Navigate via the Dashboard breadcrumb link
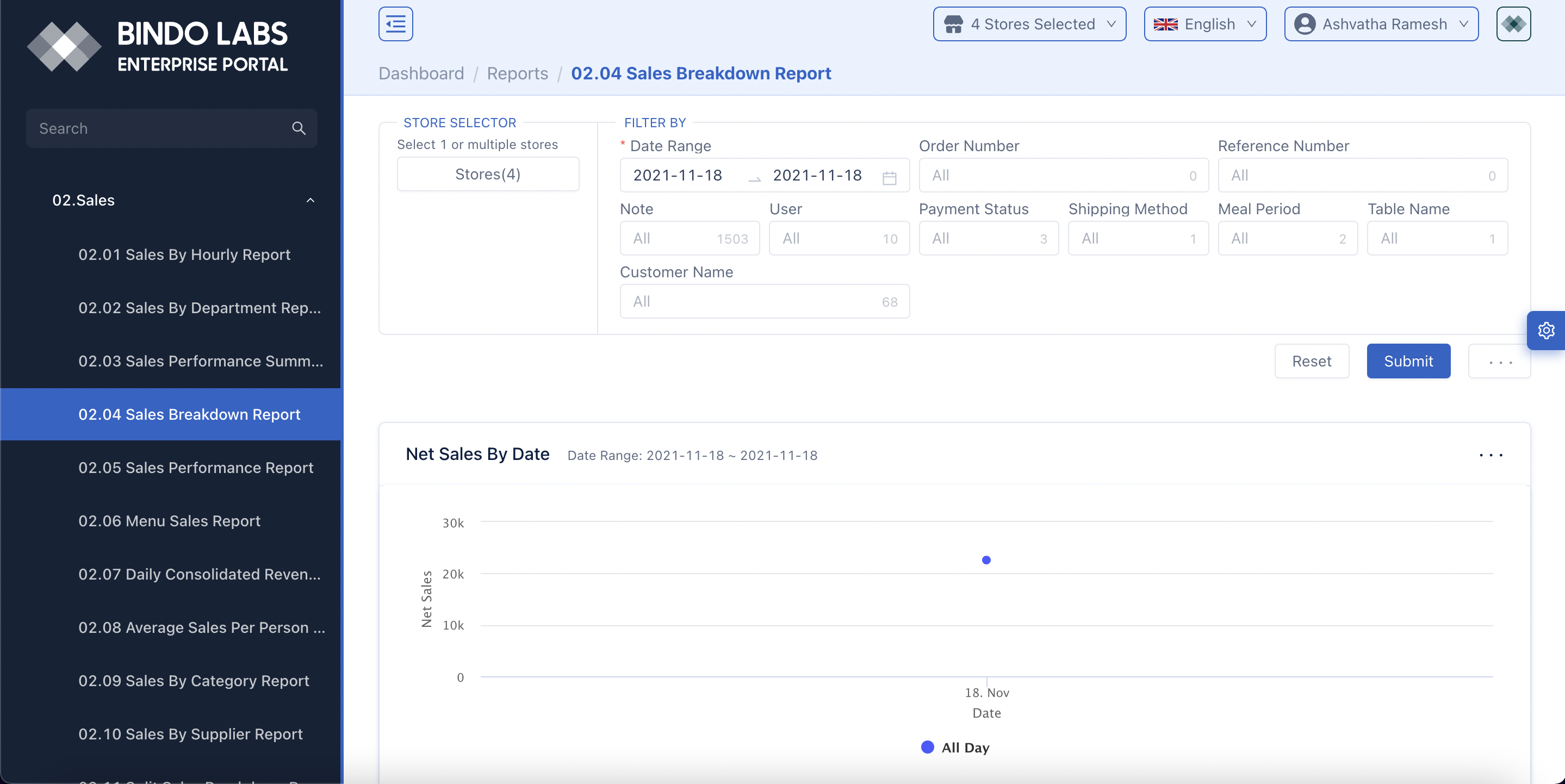The height and width of the screenshot is (784, 1565). [x=421, y=73]
